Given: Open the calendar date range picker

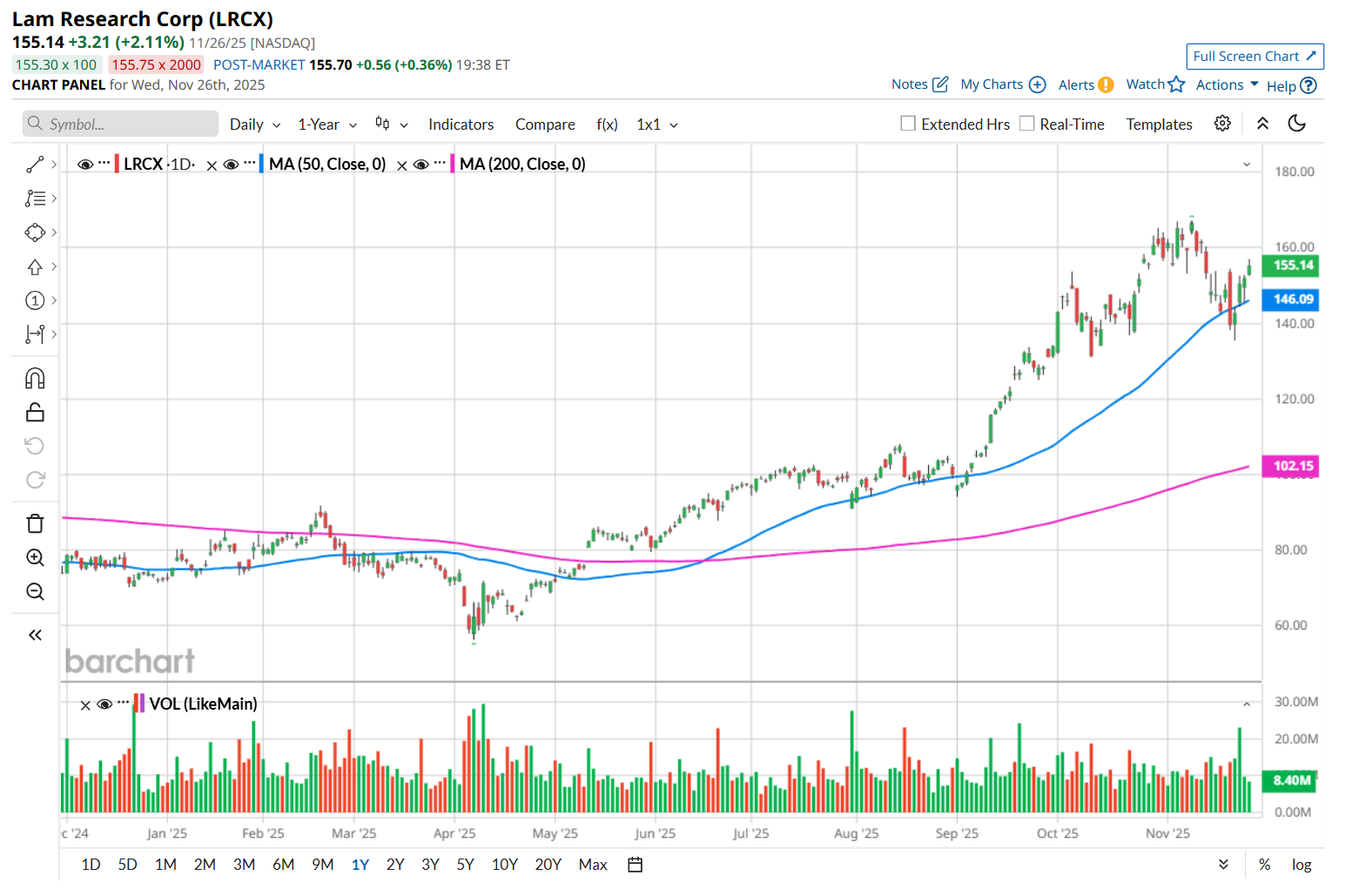Looking at the screenshot, I should pos(636,865).
